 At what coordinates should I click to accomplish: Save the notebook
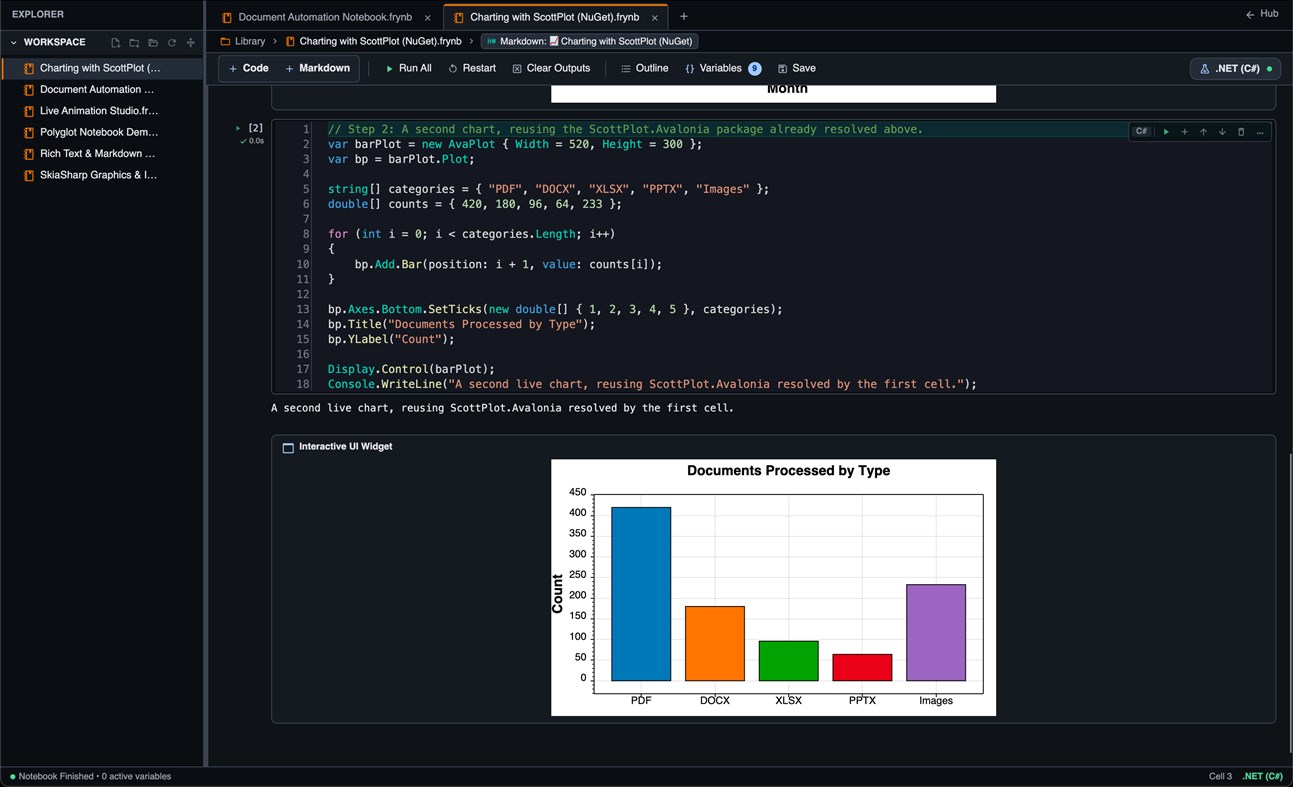pyautogui.click(x=796, y=69)
